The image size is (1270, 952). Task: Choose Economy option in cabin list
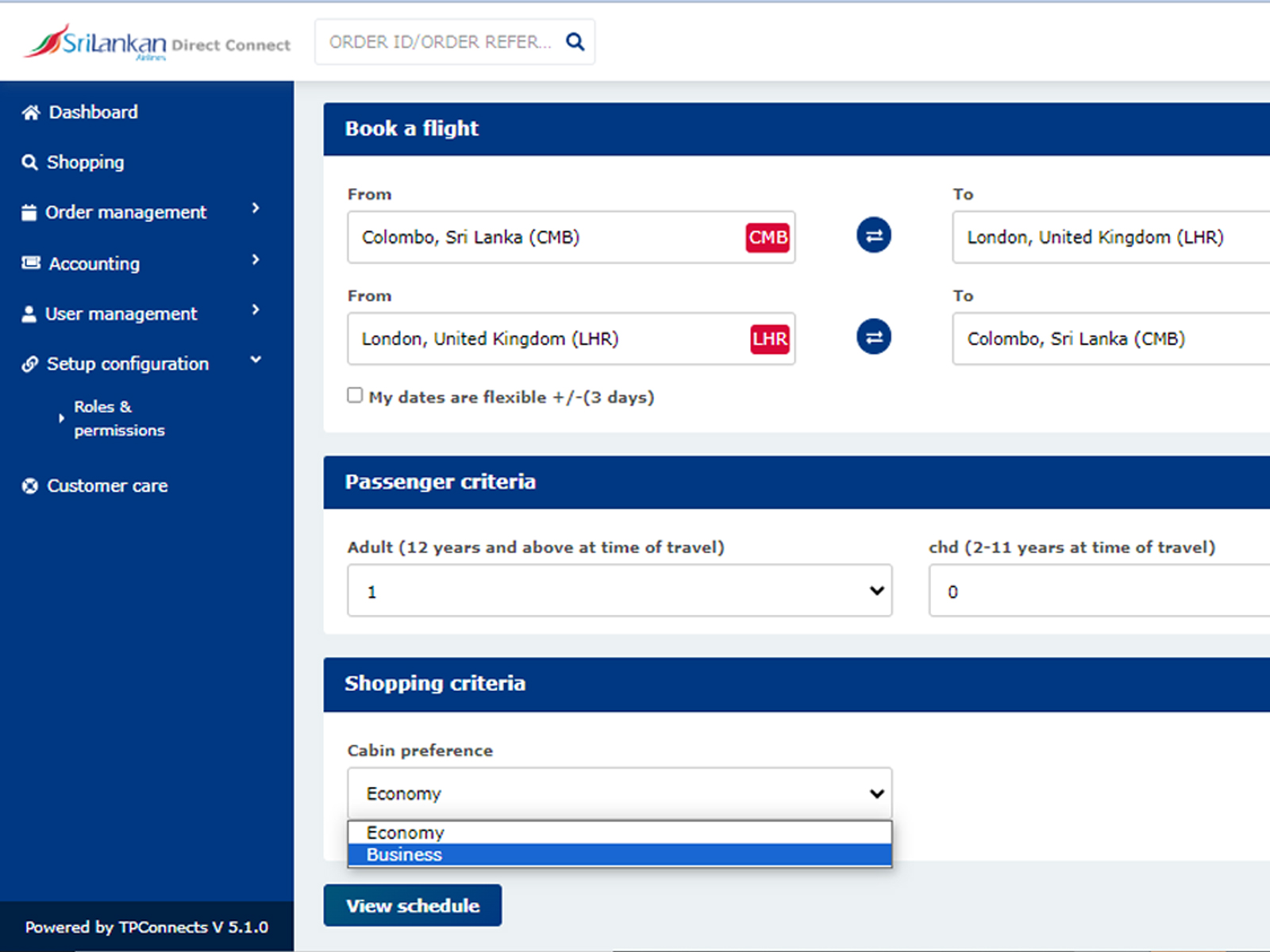click(619, 832)
